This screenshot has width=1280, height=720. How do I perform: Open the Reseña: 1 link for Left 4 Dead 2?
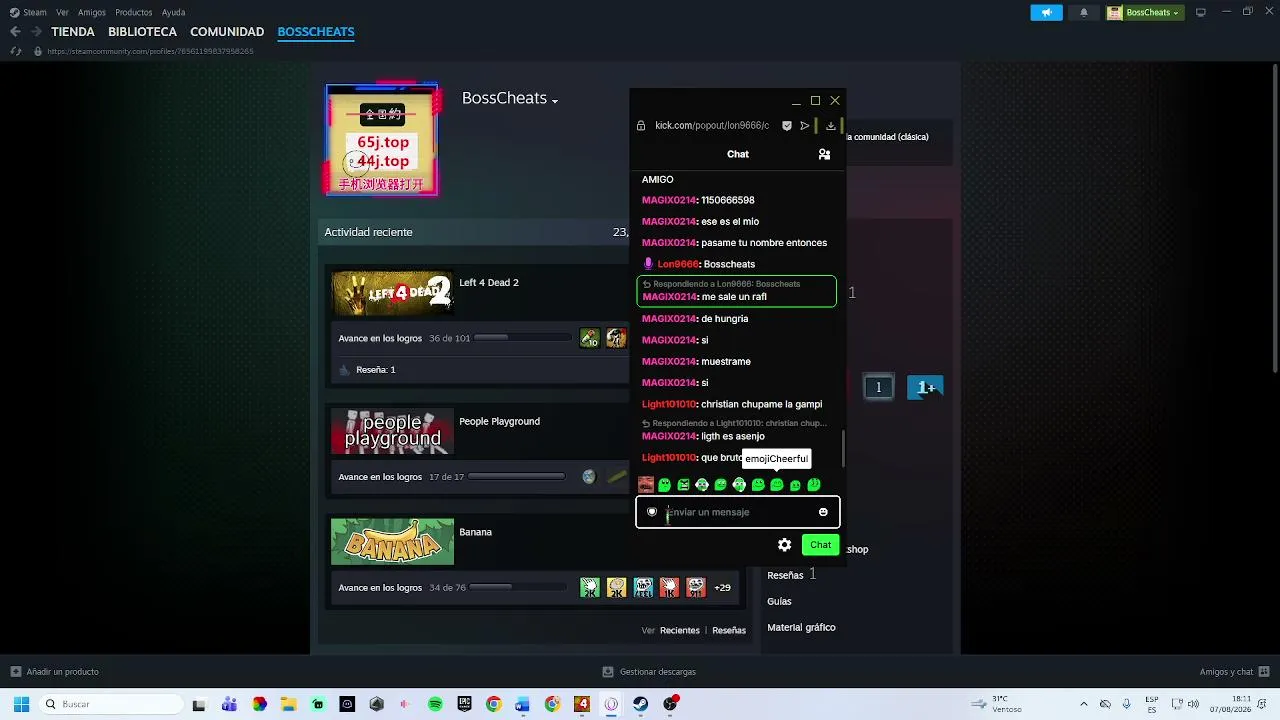376,370
